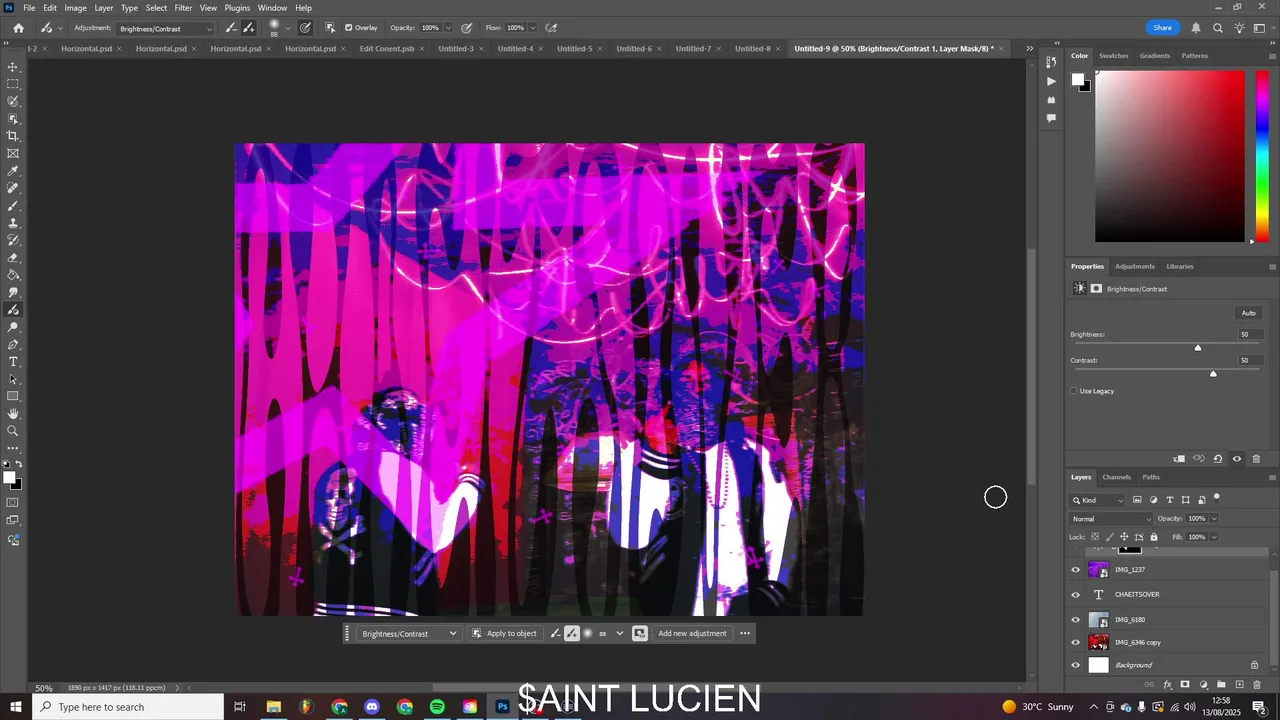1280x720 pixels.
Task: Select the Brush tool
Action: 13,206
